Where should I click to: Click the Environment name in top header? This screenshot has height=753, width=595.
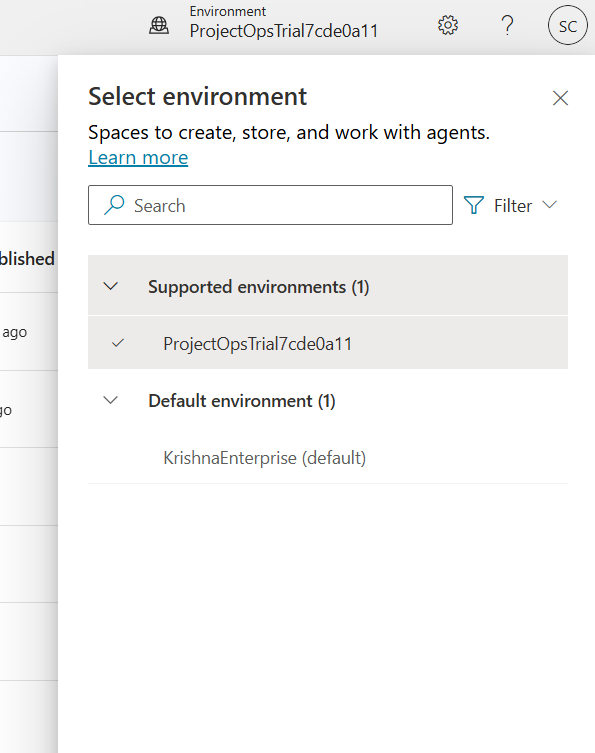[x=284, y=31]
